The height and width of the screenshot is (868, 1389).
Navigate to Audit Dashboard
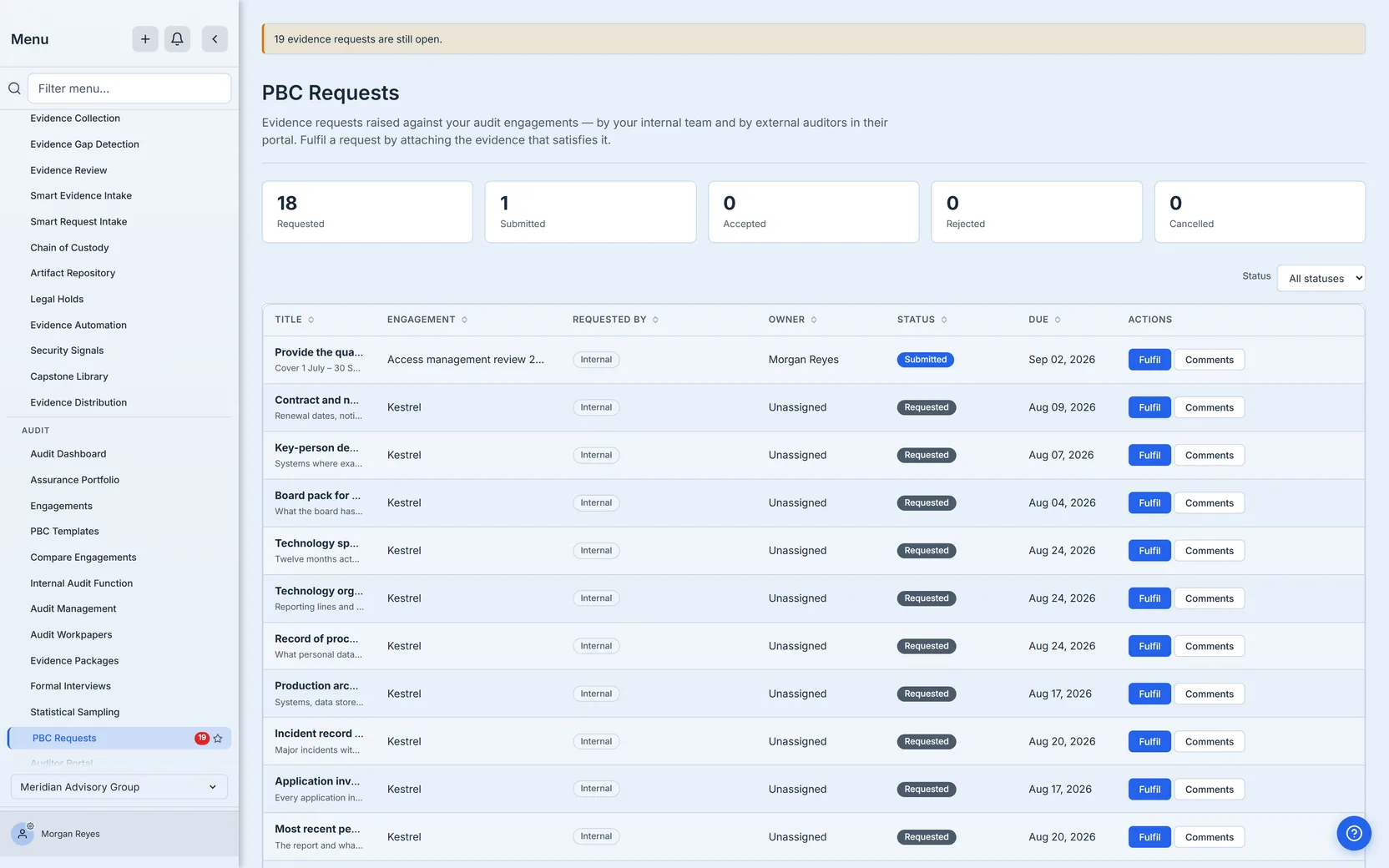pyautogui.click(x=68, y=454)
